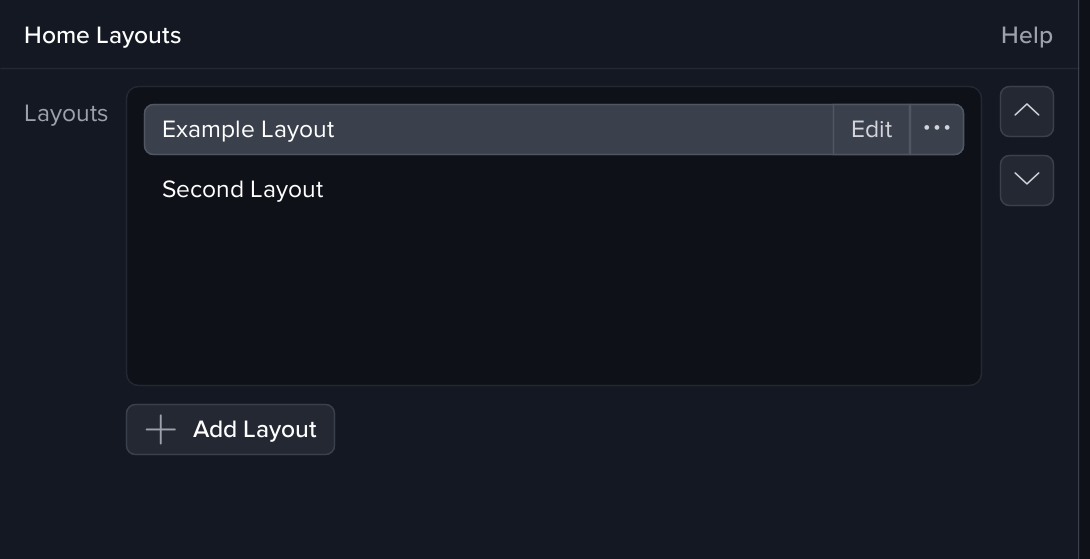Image resolution: width=1090 pixels, height=559 pixels.
Task: Open the Help link
Action: point(1026,35)
